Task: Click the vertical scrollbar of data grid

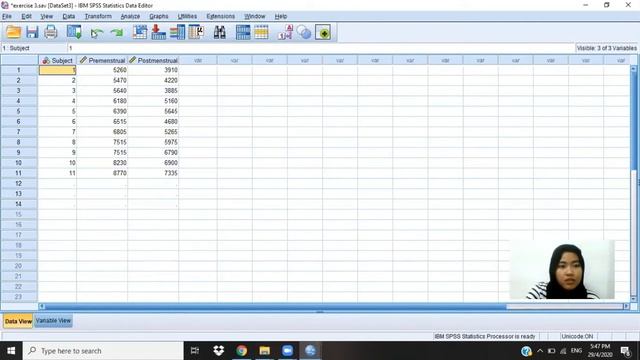Action: [634, 183]
